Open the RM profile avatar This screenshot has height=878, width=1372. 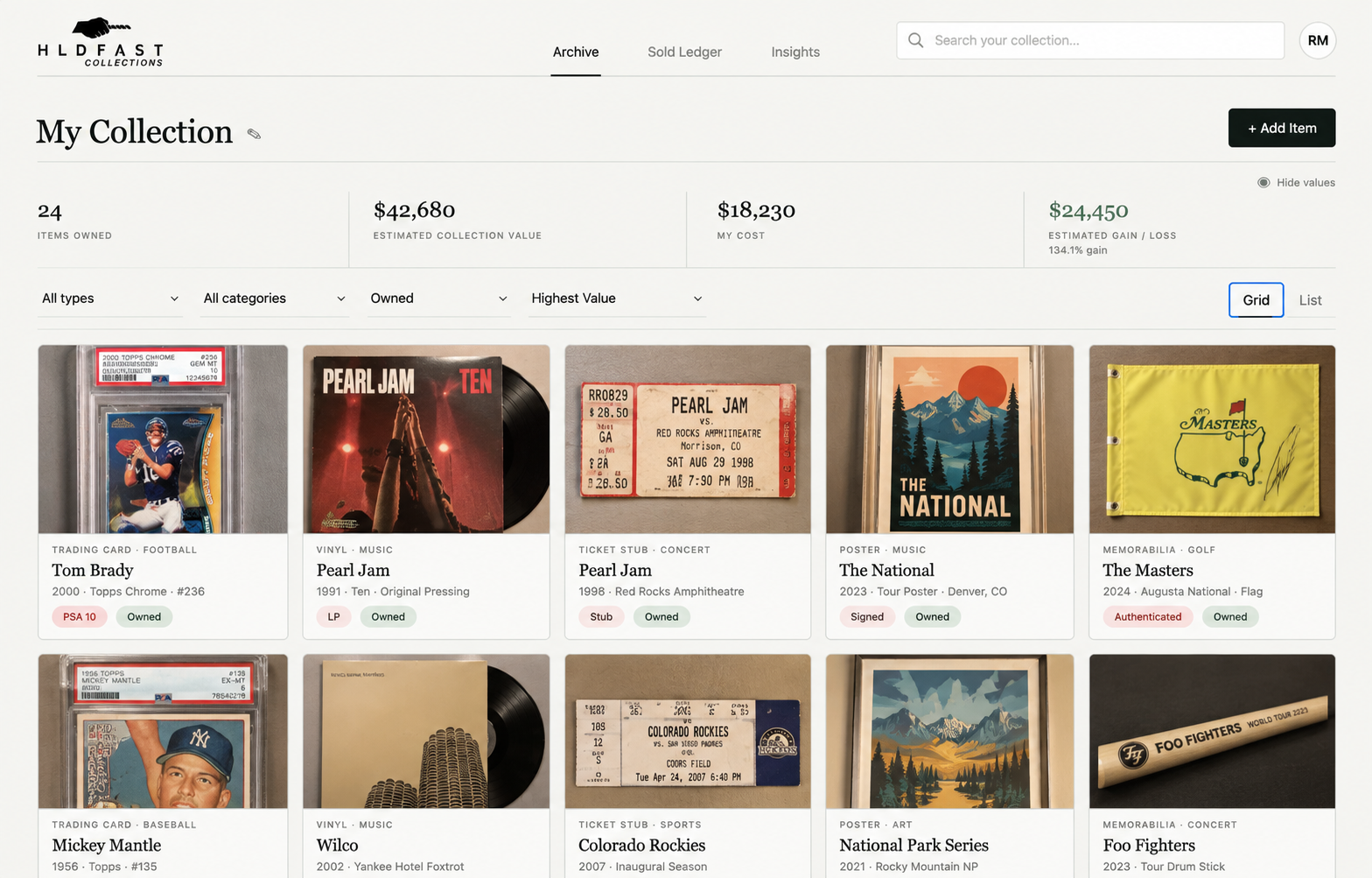1317,40
